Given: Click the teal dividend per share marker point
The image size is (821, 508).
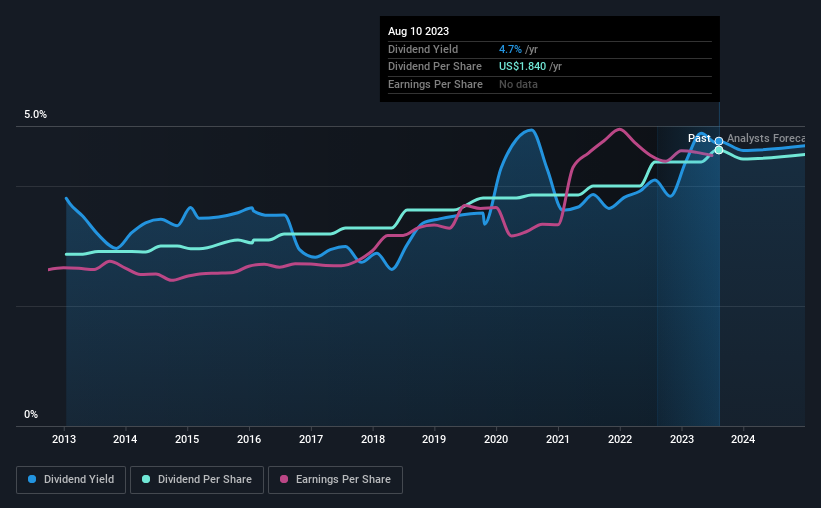Looking at the screenshot, I should pos(719,150).
